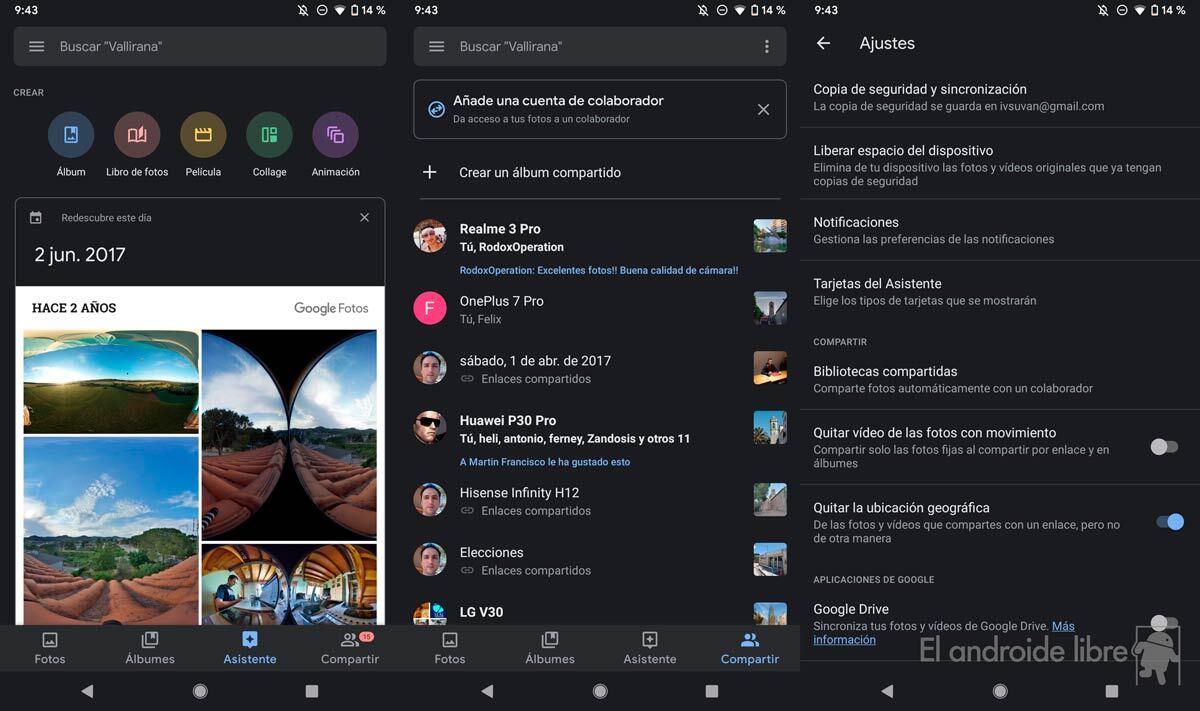Tap the RodoxOperation comment under Realme 3 Pro

[x=599, y=270]
